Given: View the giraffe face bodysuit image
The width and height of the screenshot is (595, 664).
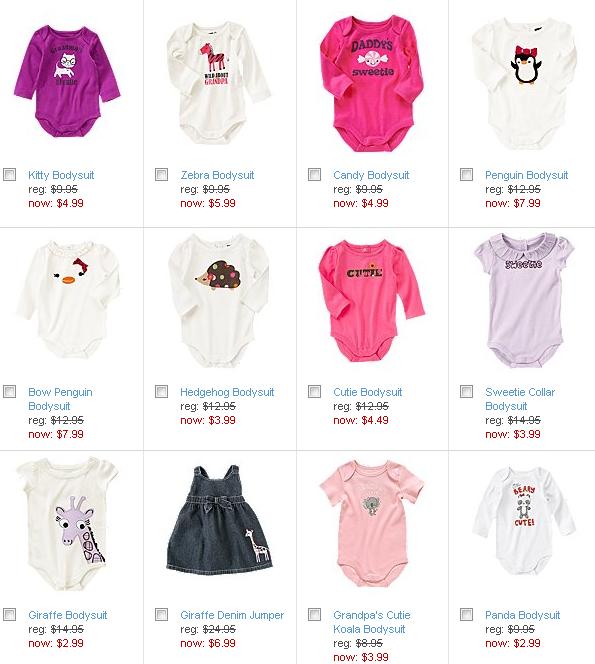Looking at the screenshot, I should 67,523.
